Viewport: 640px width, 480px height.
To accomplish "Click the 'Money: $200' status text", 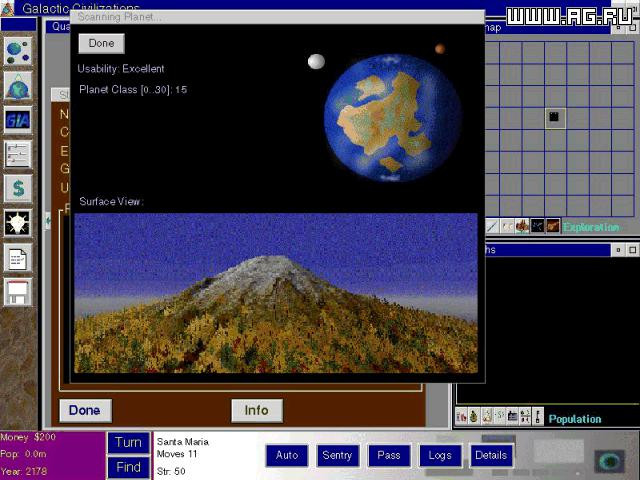I will click(x=28, y=437).
